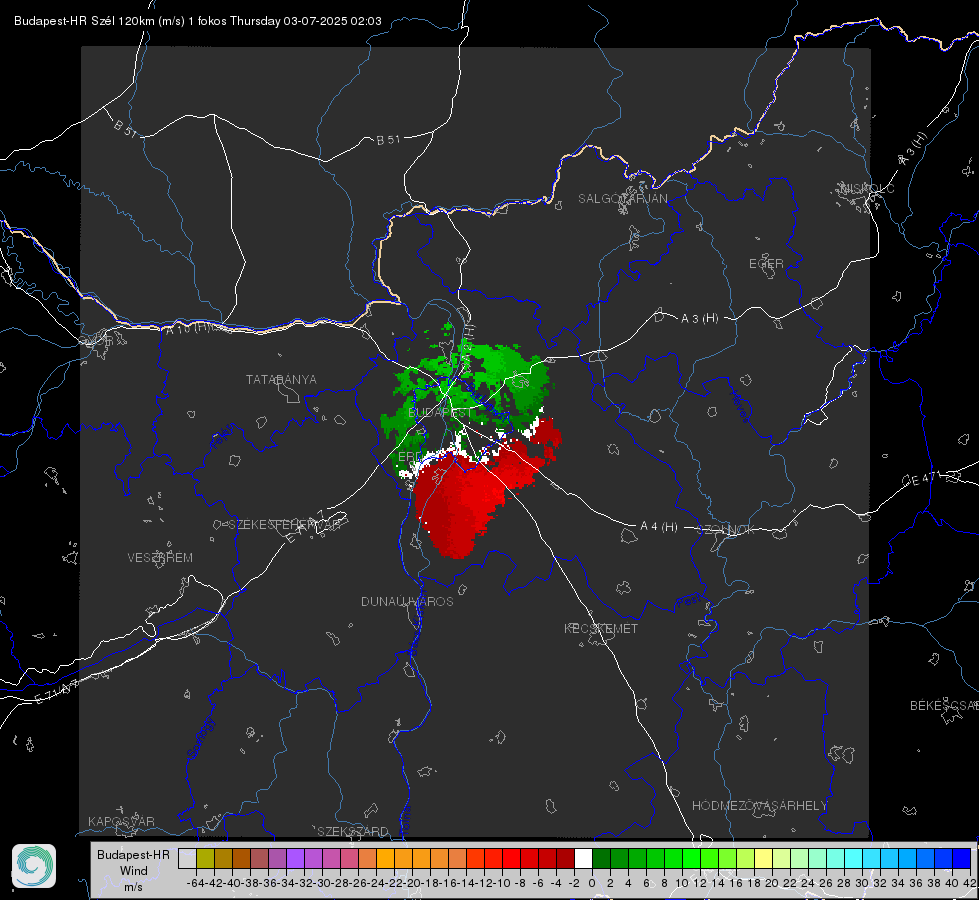Click the swirl logo icon beside the legend
979x900 pixels.
34,866
